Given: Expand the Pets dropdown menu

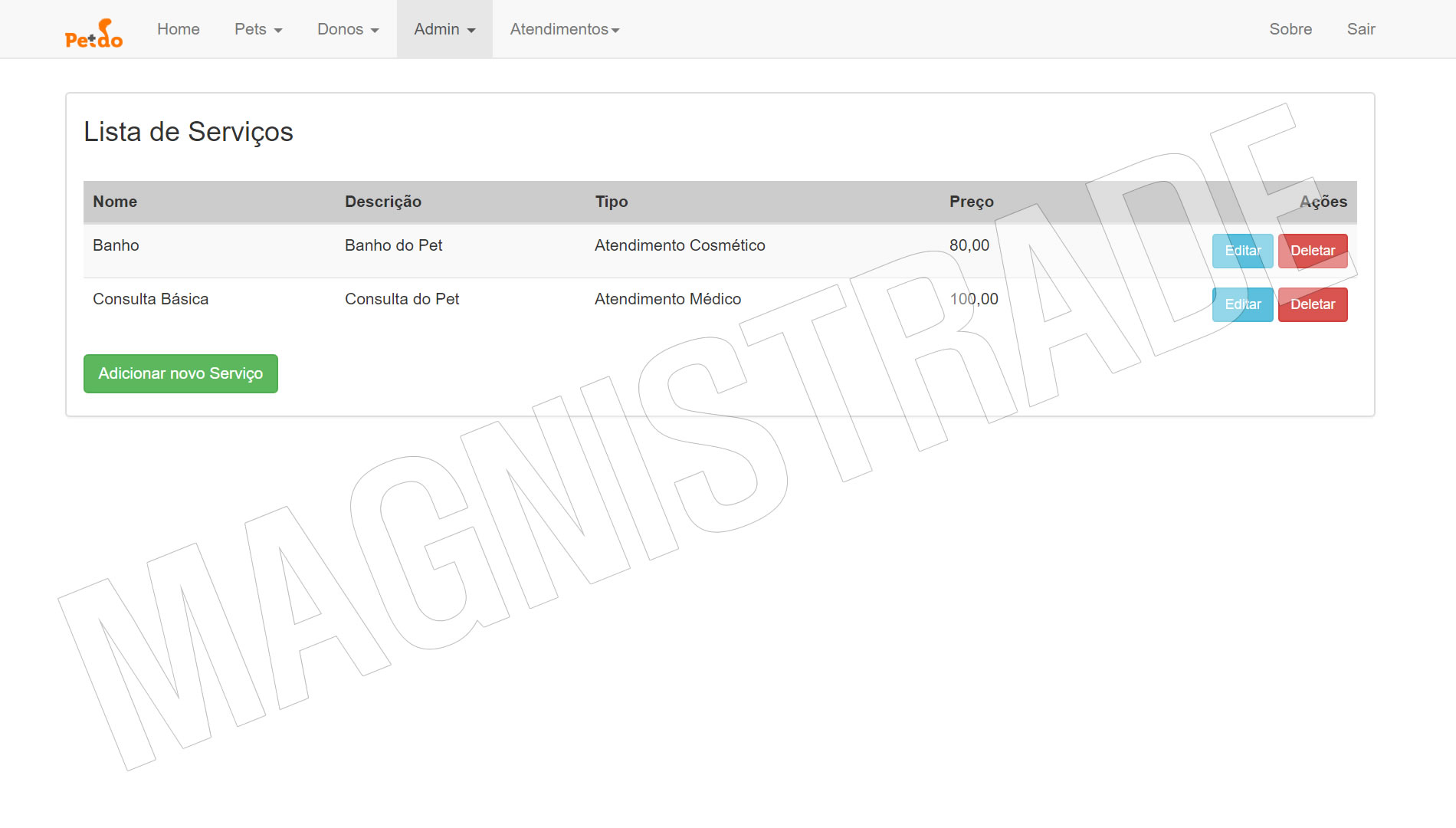Looking at the screenshot, I should 258,29.
